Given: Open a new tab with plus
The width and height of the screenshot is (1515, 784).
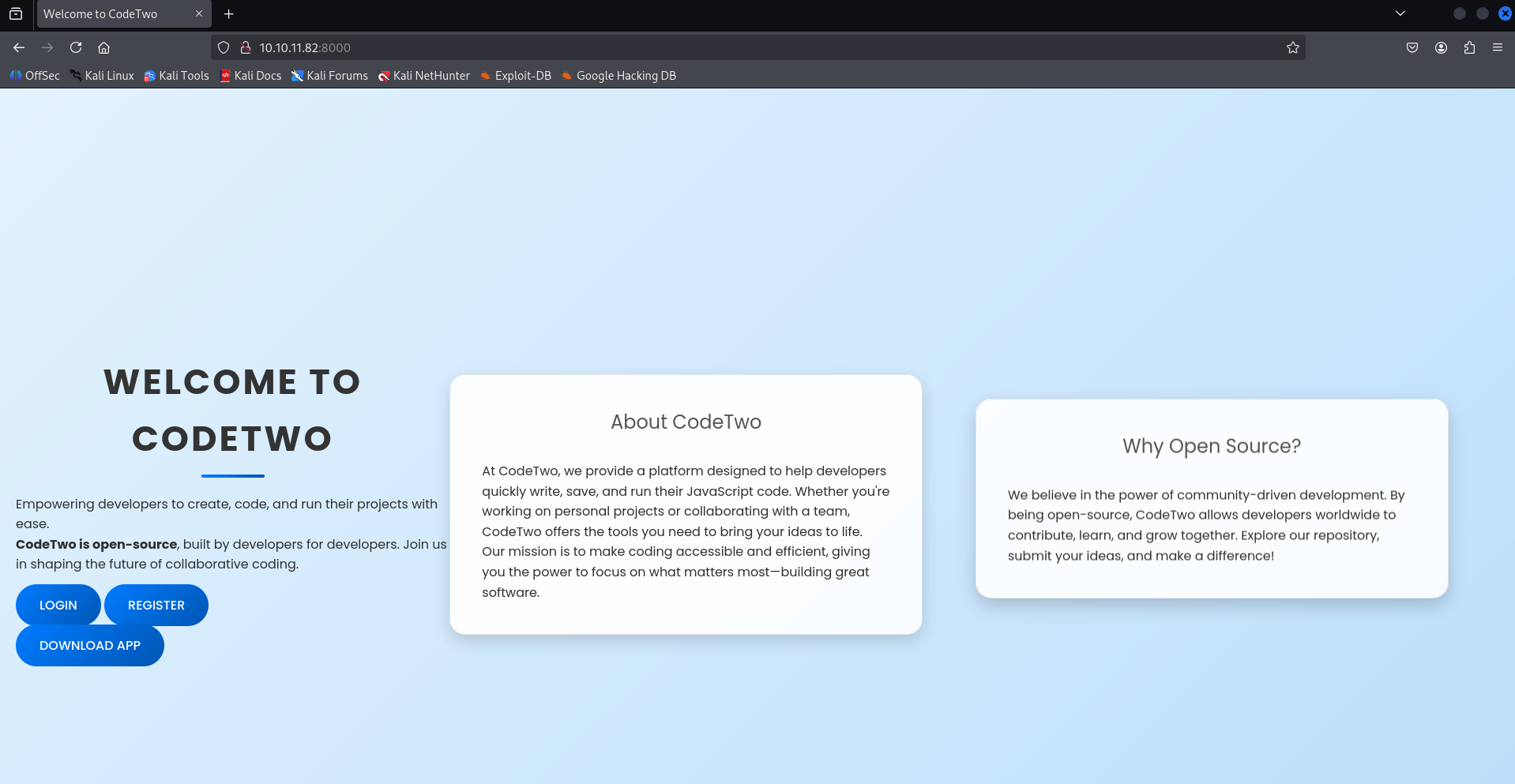Looking at the screenshot, I should click(x=229, y=13).
